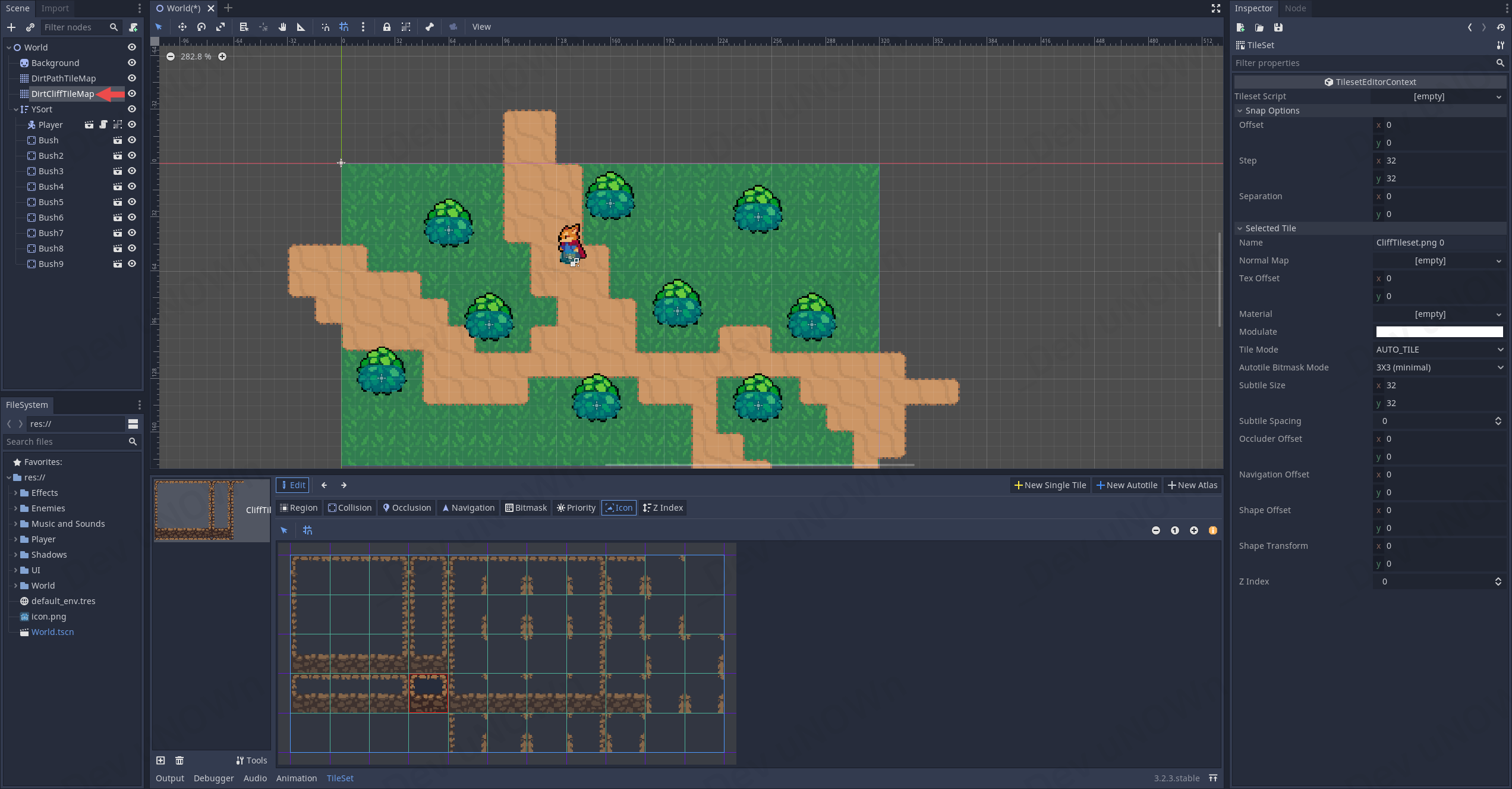Expand the Enemies folder

[15, 508]
